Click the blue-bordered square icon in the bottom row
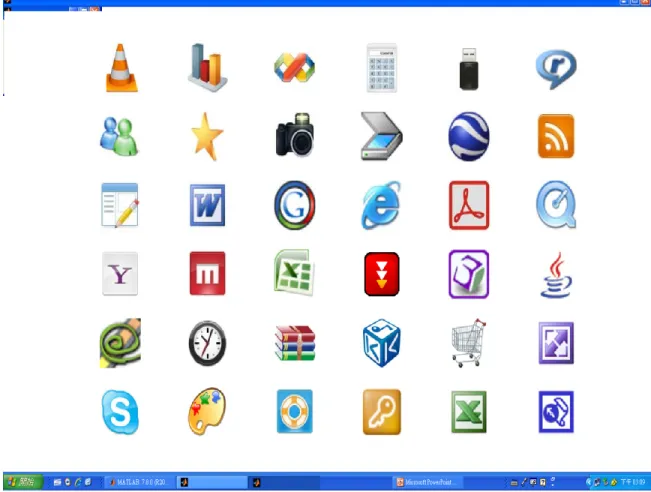651x492 pixels. click(556, 412)
